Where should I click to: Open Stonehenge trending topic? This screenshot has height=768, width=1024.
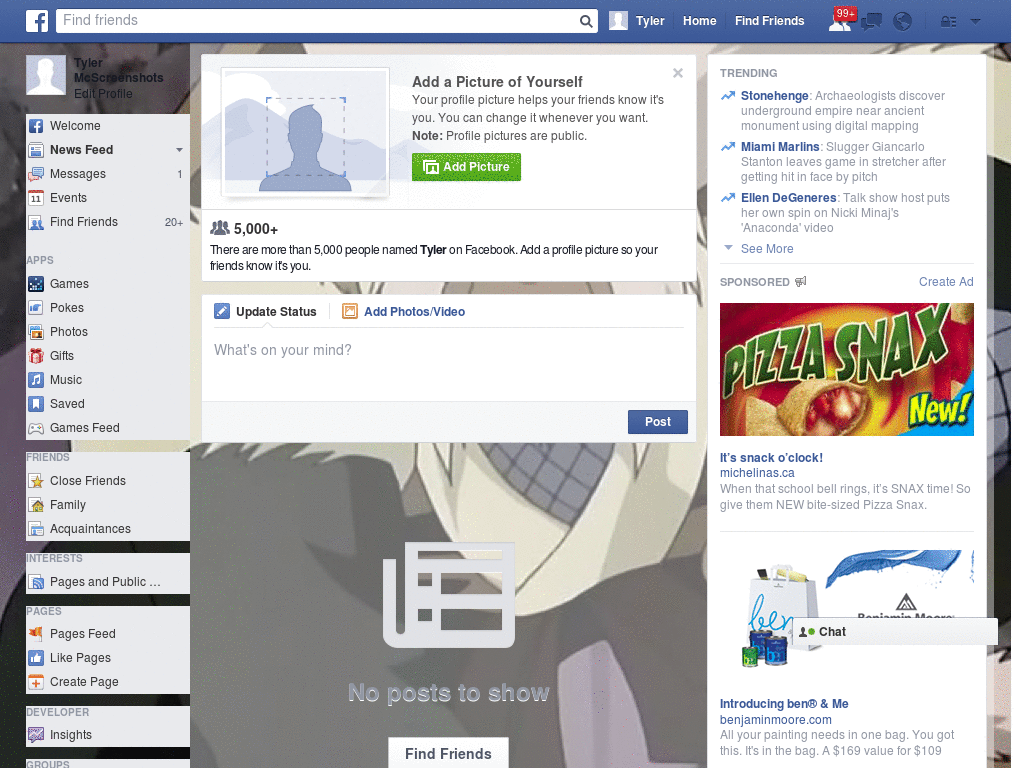pos(775,96)
